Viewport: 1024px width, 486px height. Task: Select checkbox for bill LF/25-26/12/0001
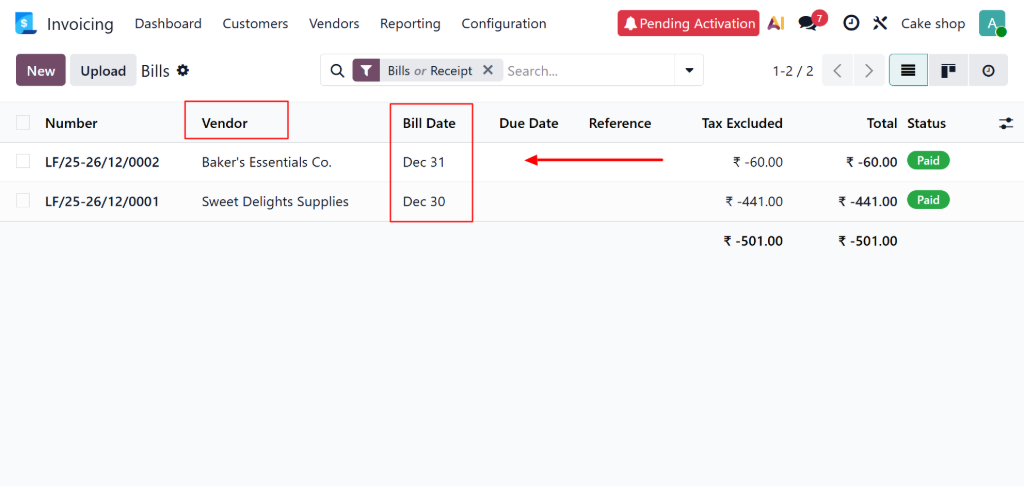point(23,201)
